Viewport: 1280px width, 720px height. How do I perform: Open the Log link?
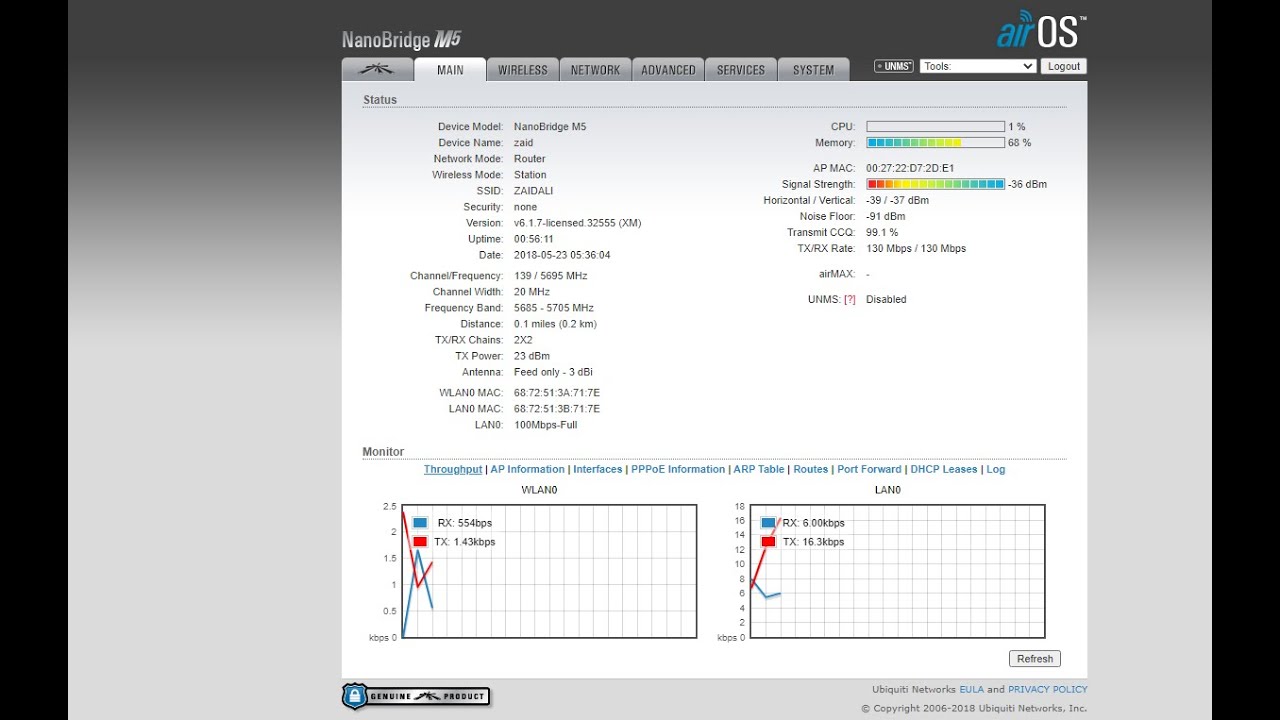996,469
